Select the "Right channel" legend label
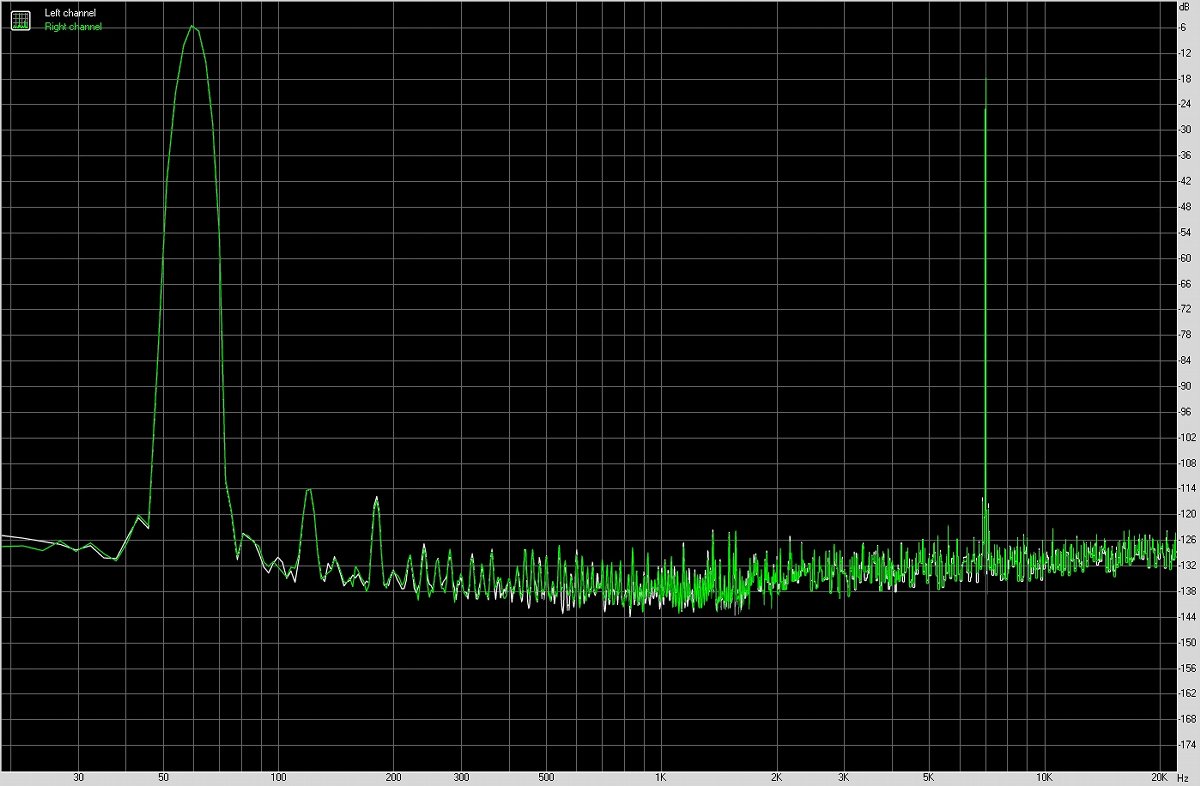1200x786 pixels. click(73, 27)
